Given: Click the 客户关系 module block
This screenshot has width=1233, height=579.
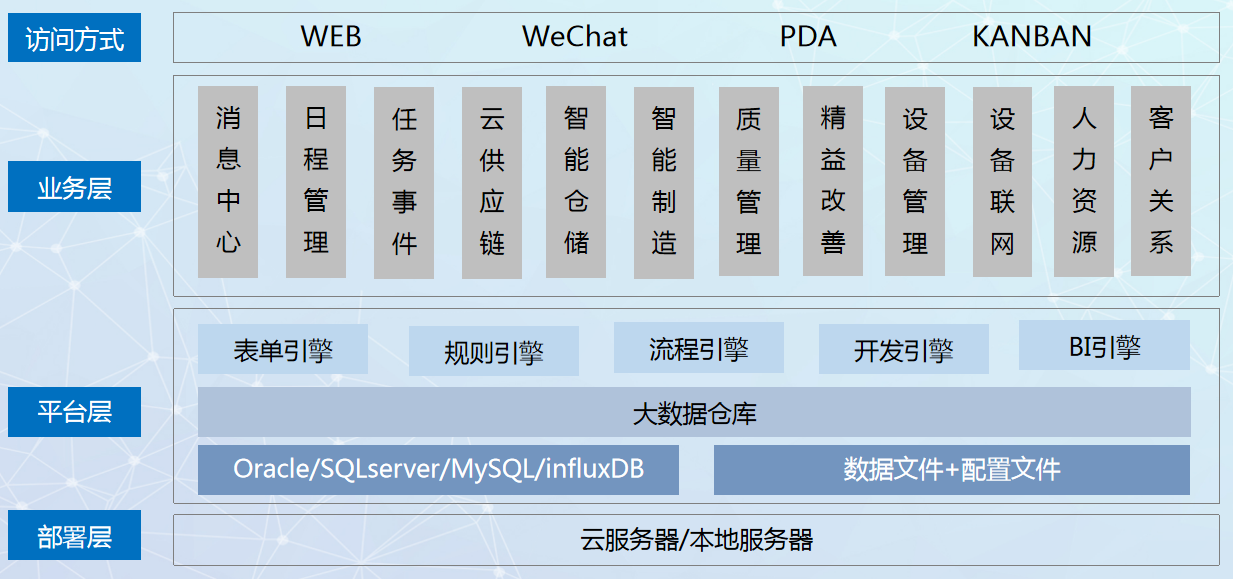Looking at the screenshot, I should tap(1161, 181).
